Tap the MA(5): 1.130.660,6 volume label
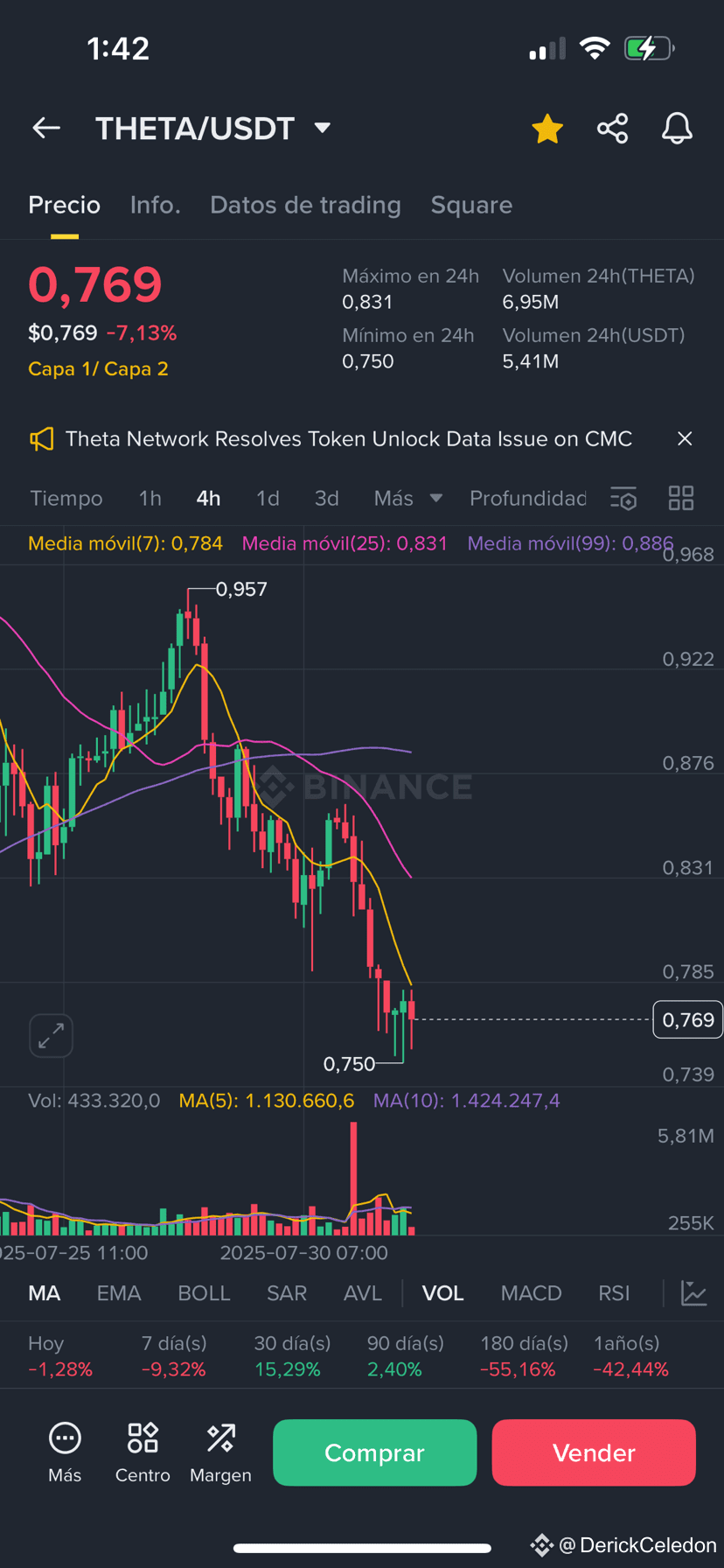Viewport: 724px width, 1568px height. tap(267, 1101)
